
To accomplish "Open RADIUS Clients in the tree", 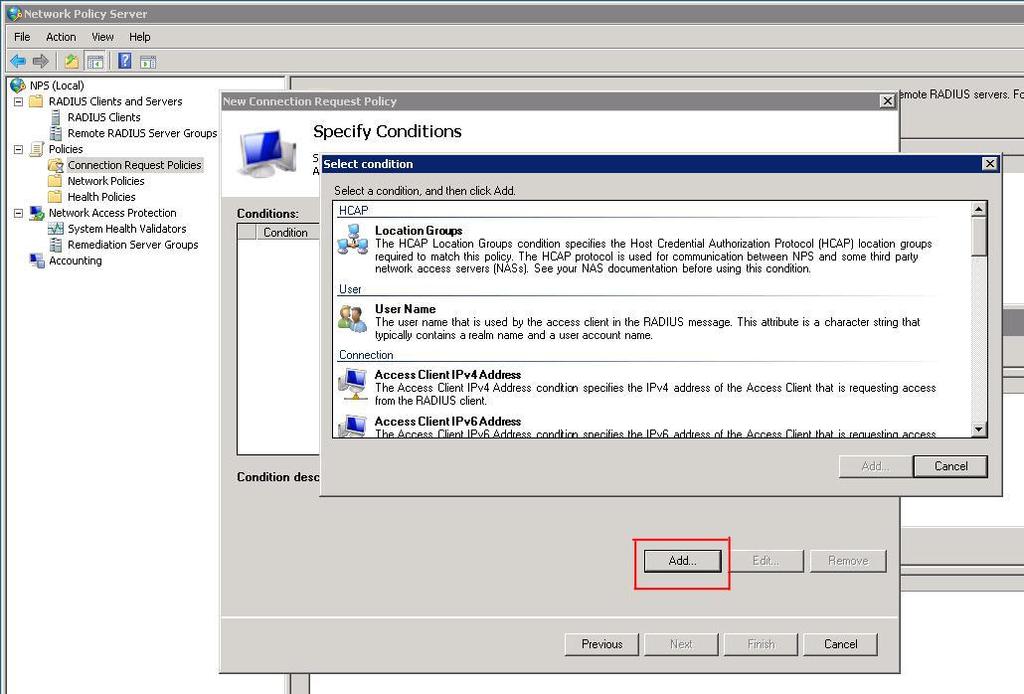I will click(104, 118).
